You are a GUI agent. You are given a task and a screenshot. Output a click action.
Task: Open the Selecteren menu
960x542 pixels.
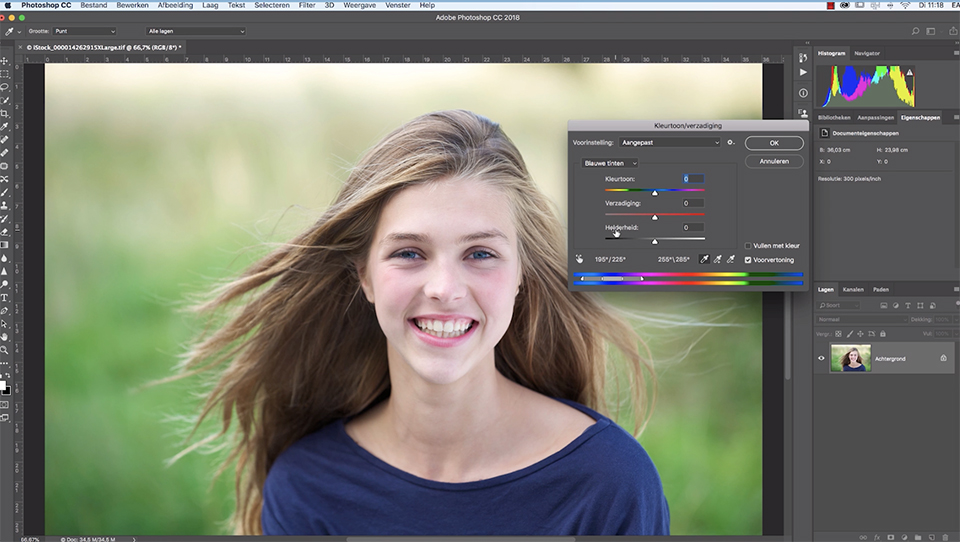coord(272,5)
